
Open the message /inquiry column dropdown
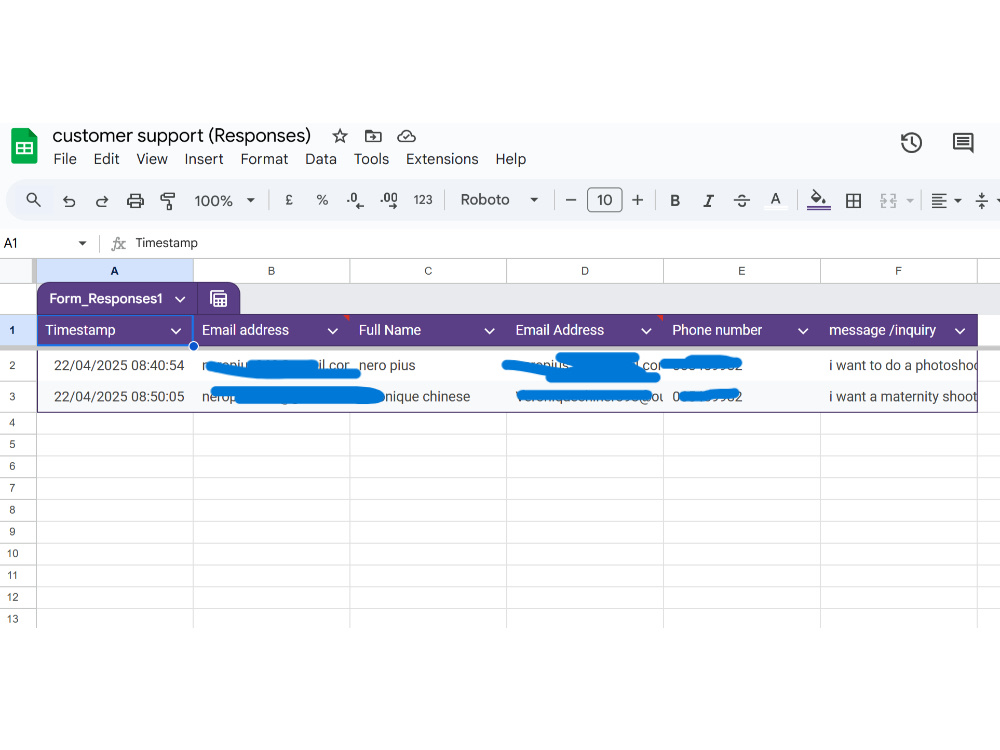tap(960, 331)
